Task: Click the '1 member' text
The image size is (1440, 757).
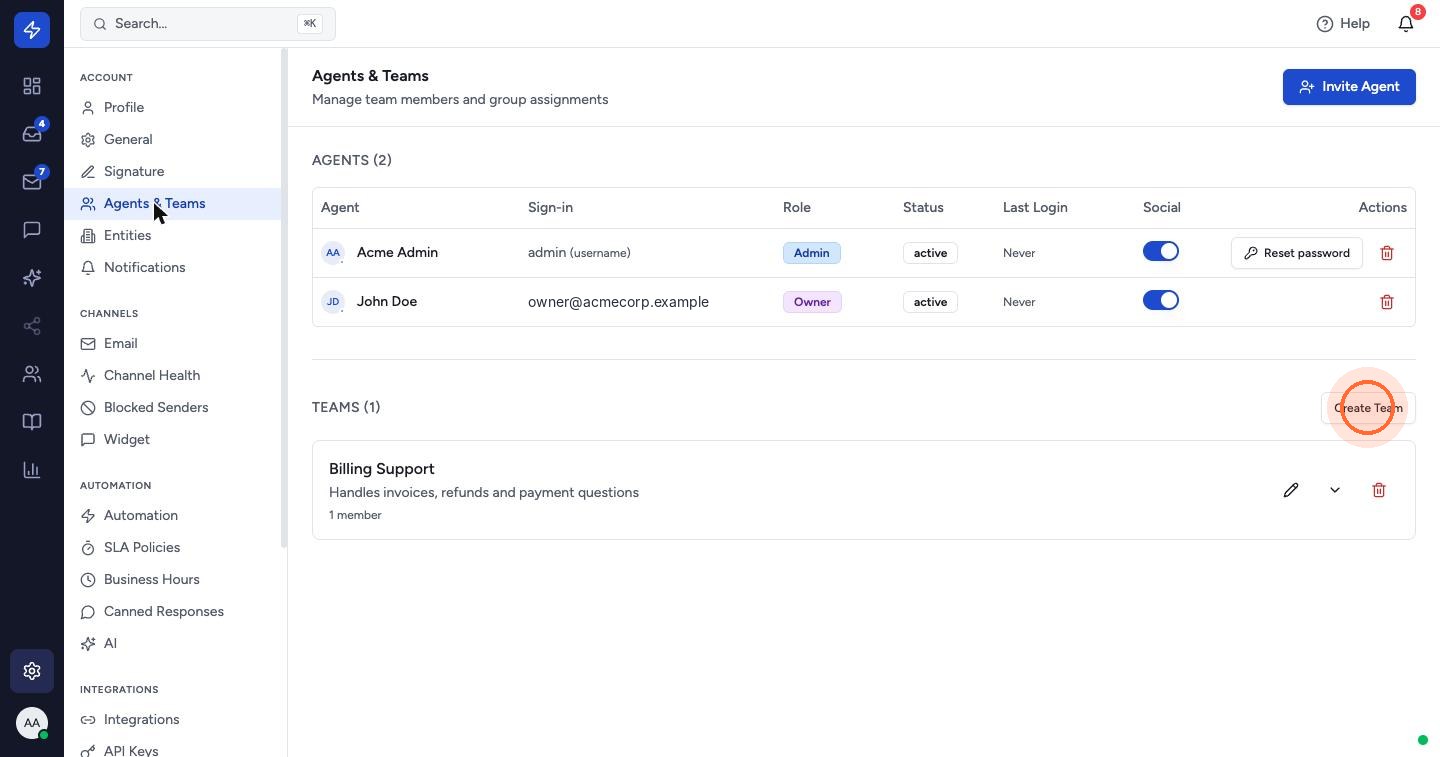Action: coord(355,515)
